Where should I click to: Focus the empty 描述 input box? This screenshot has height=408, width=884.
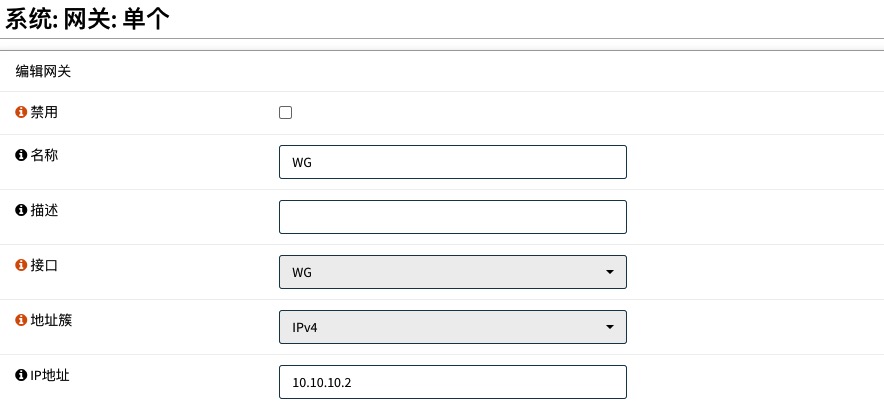452,217
